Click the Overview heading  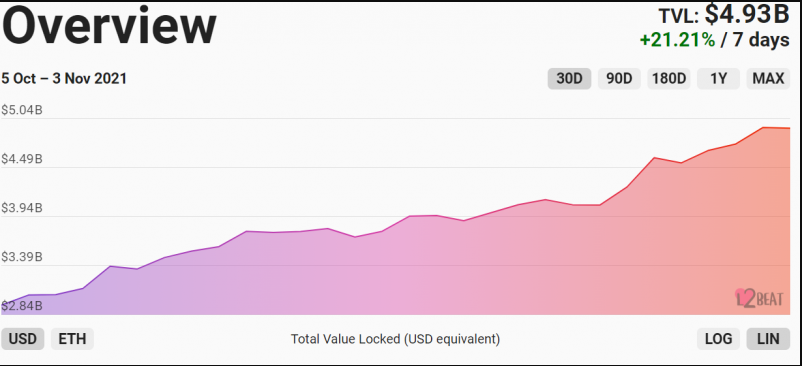[109, 25]
